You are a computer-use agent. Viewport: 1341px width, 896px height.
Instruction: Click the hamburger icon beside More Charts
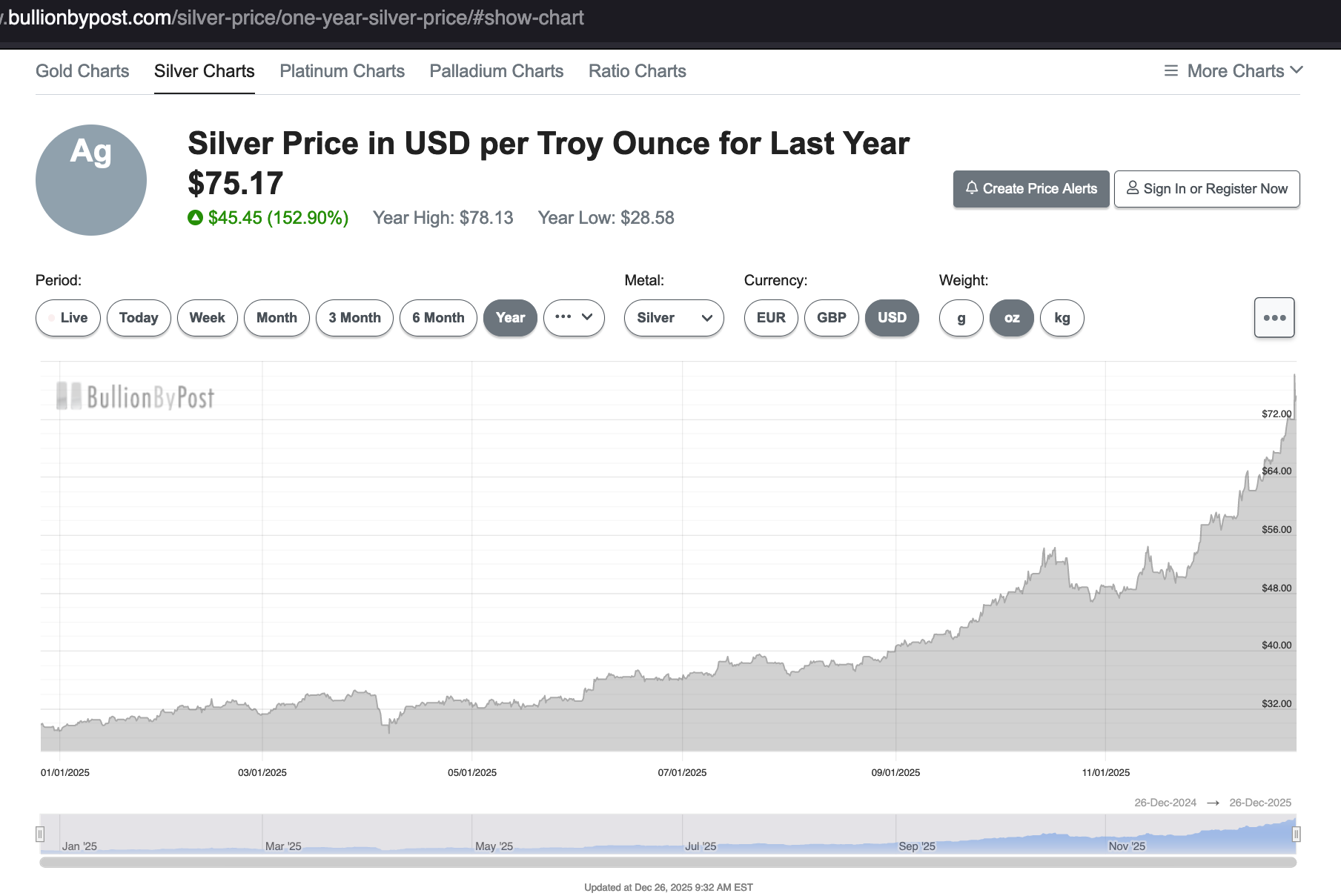[1171, 71]
